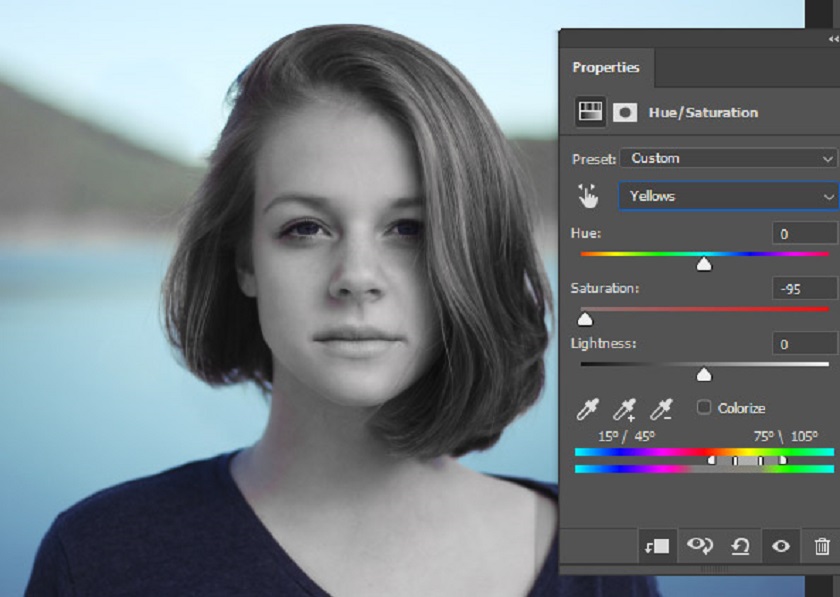This screenshot has height=597, width=840.
Task: Select the Add to Sample eyedropper
Action: (625, 409)
